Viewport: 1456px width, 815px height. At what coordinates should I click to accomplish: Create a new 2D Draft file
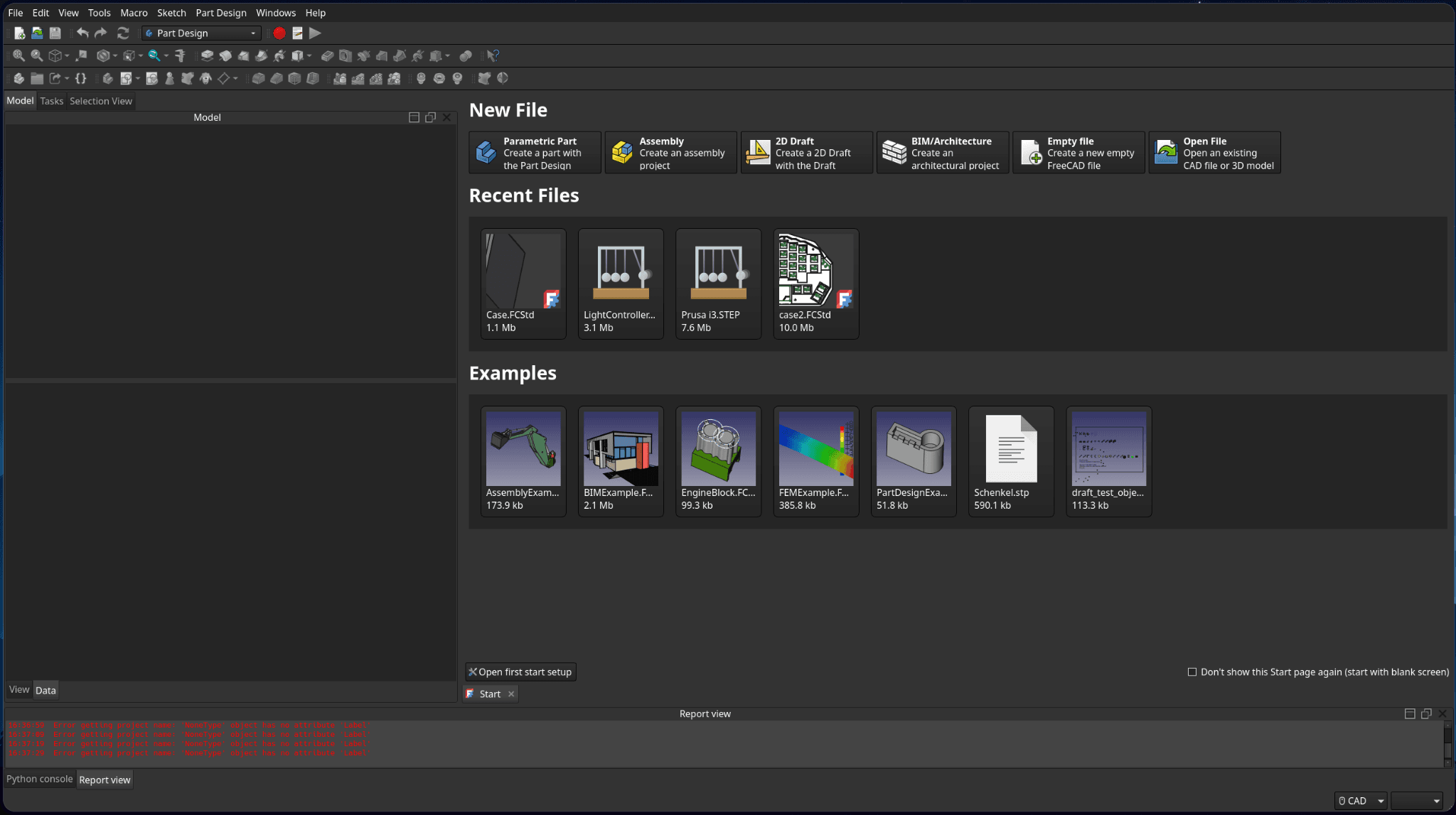pyautogui.click(x=806, y=153)
